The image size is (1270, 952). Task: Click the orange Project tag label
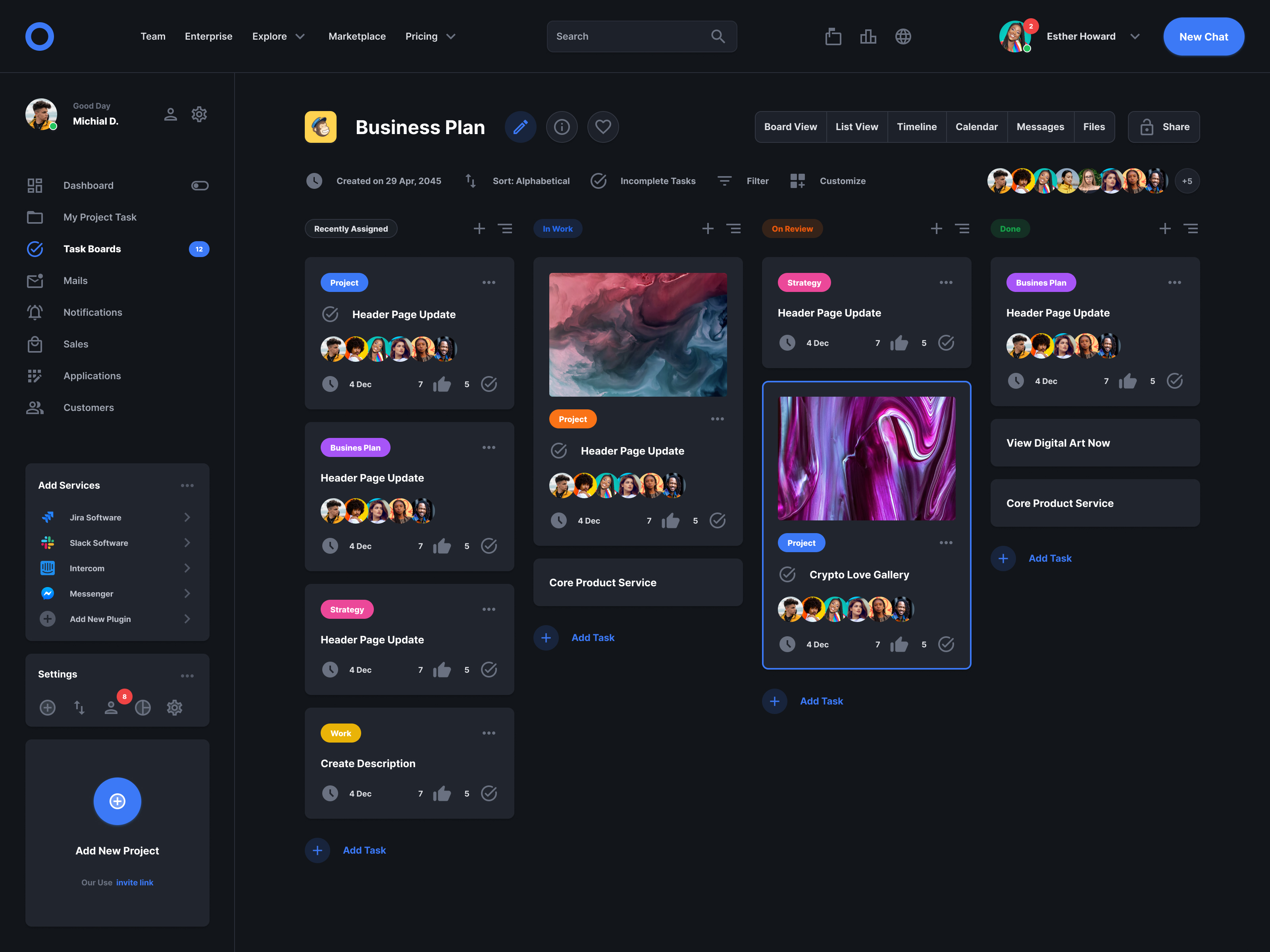(572, 420)
